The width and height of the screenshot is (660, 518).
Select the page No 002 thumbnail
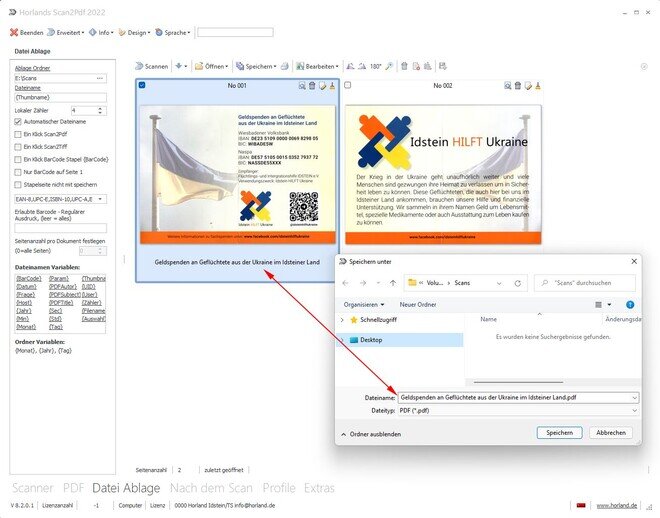pos(443,174)
